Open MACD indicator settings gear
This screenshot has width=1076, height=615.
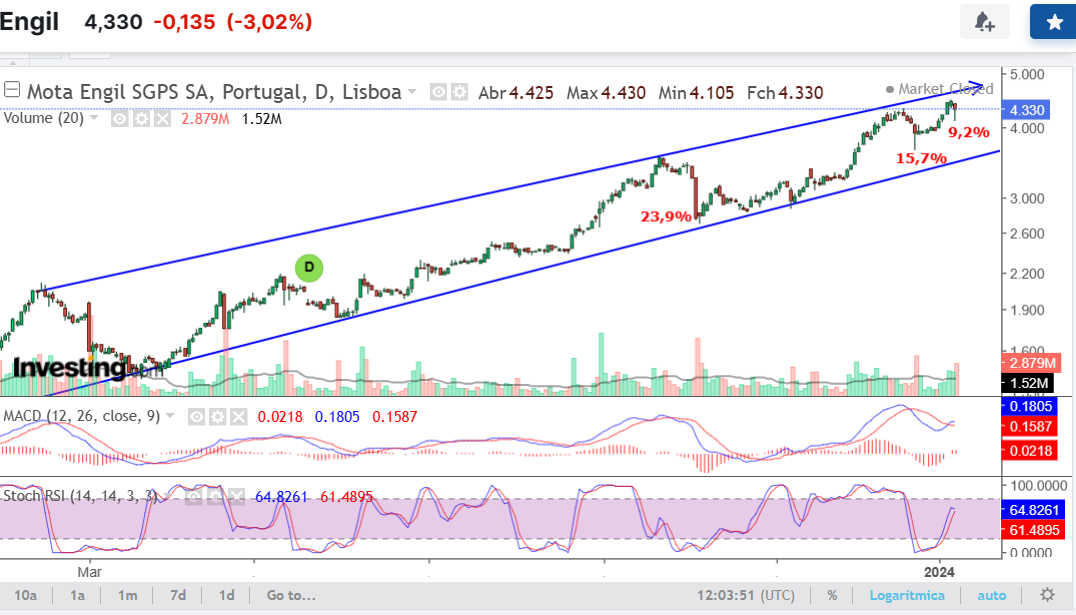point(218,417)
